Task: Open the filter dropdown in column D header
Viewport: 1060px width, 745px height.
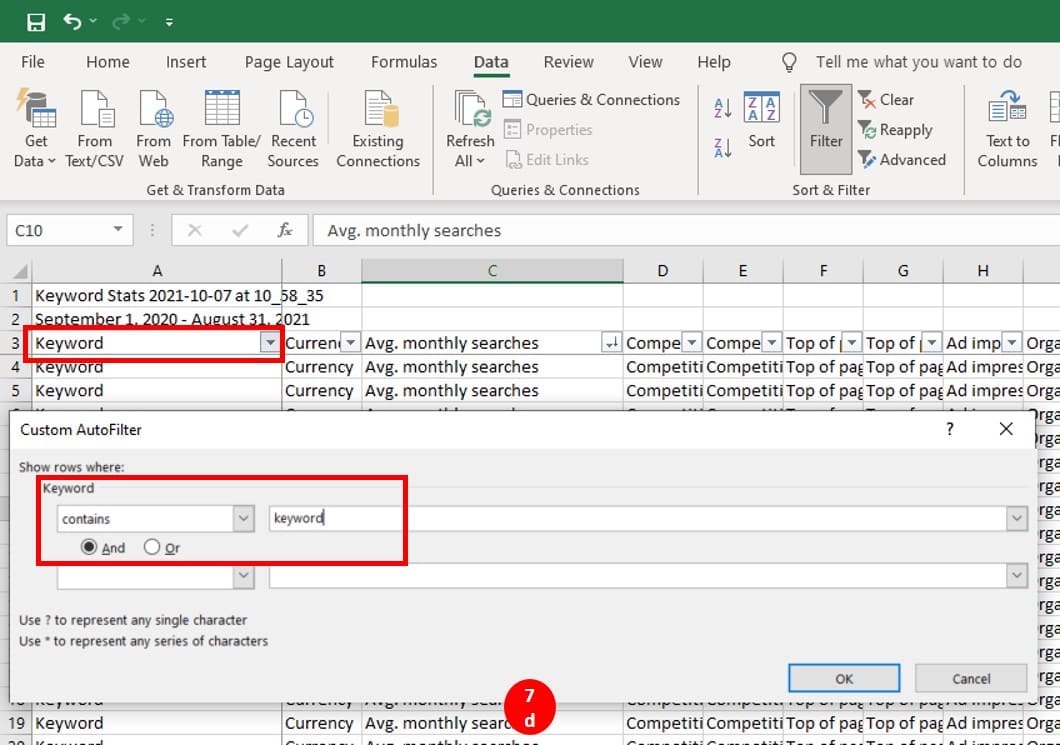Action: click(x=692, y=343)
